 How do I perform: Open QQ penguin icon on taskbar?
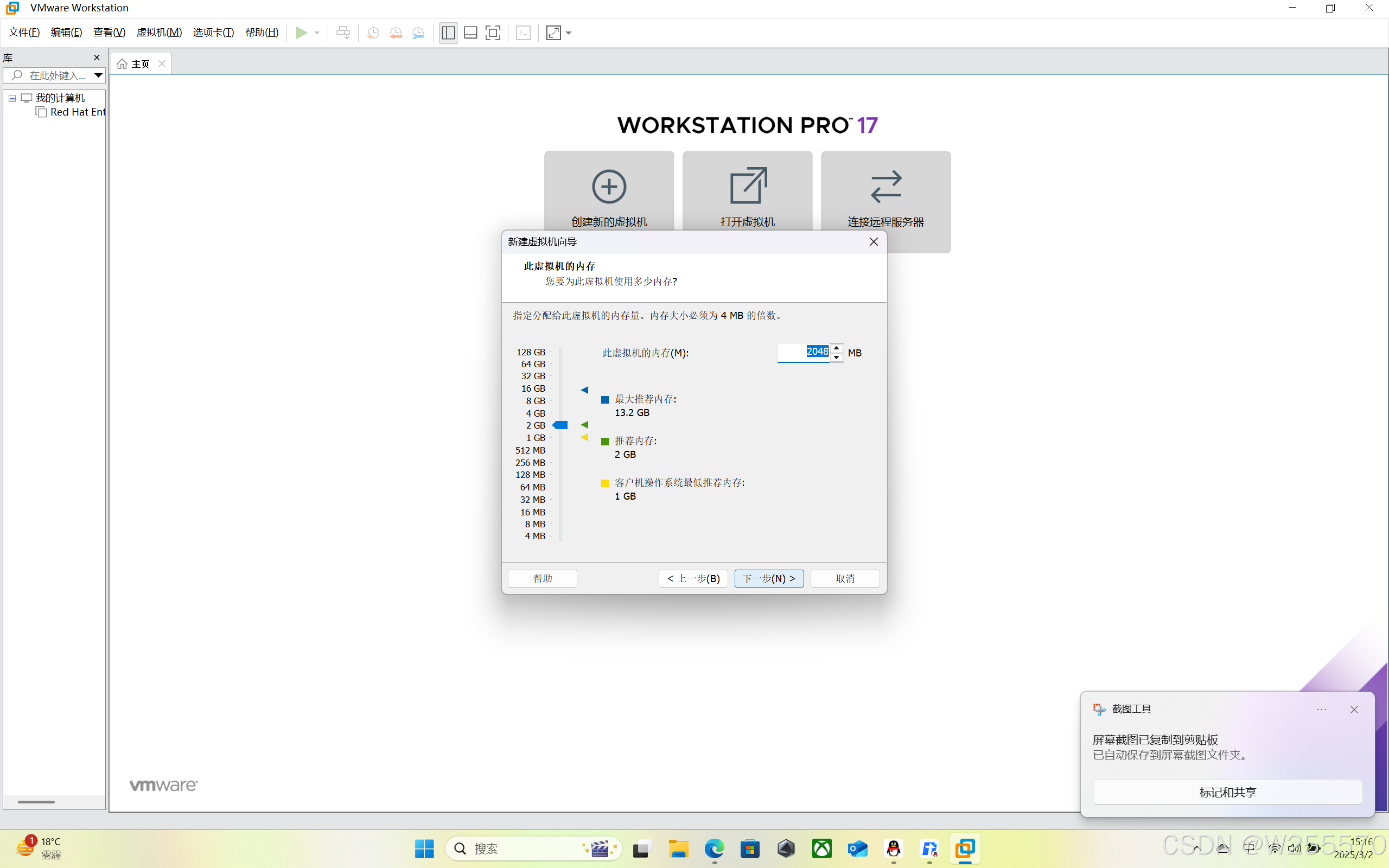click(x=894, y=848)
